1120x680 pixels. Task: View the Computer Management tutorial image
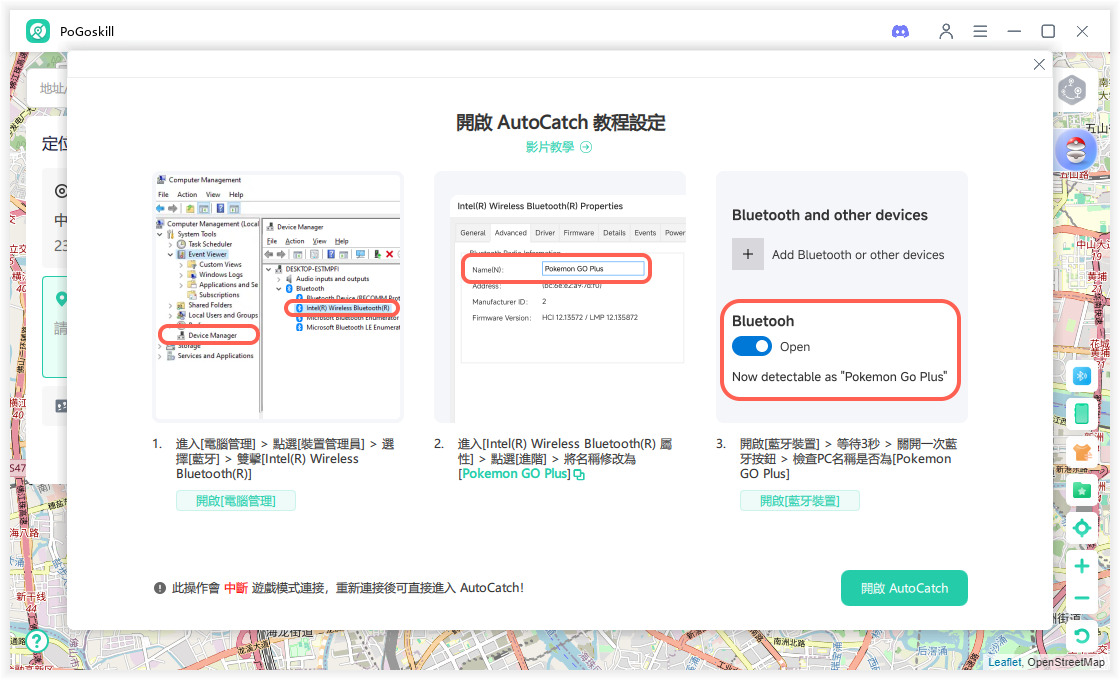(x=278, y=296)
